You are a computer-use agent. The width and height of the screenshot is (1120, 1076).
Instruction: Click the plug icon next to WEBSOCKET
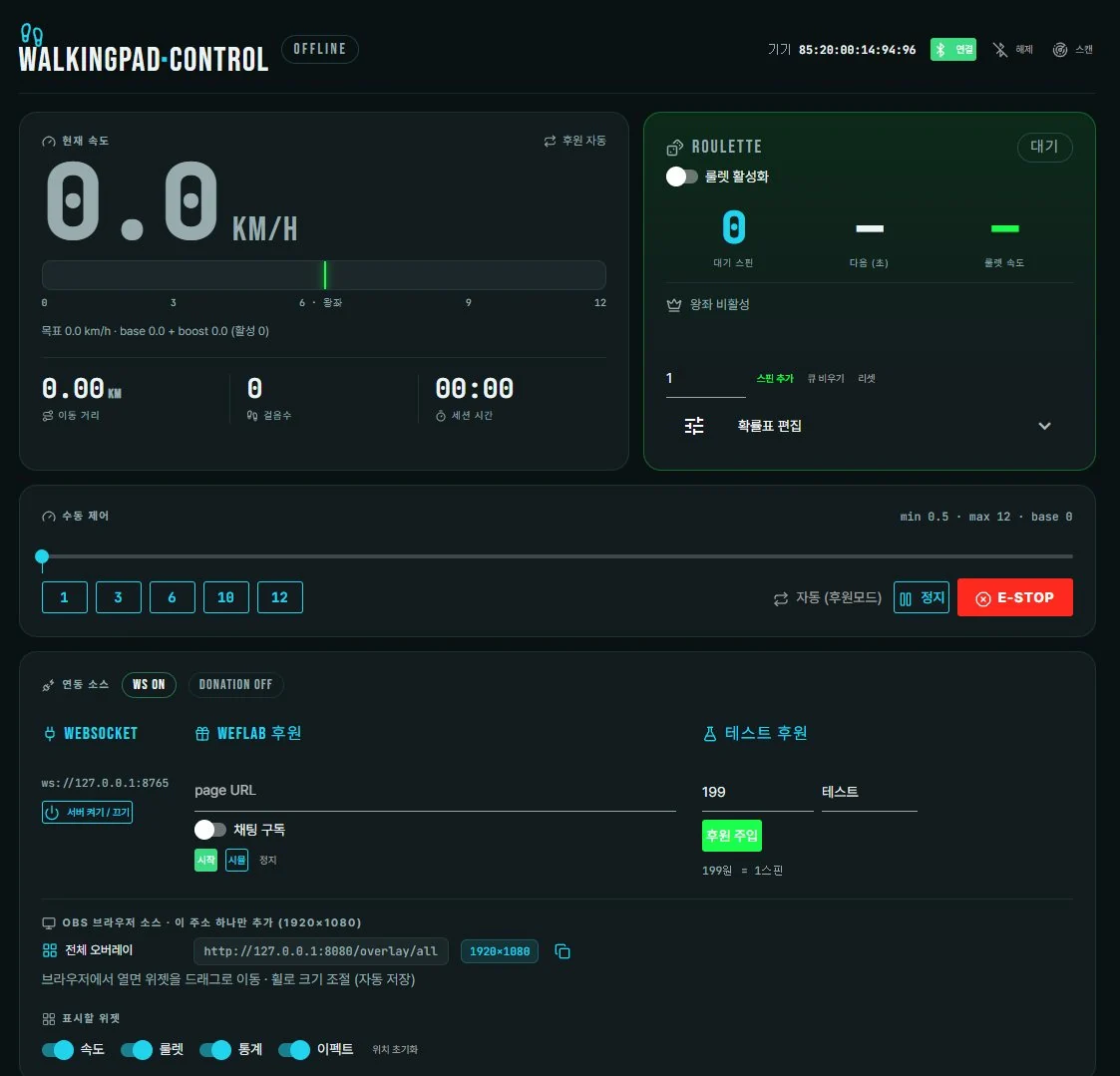[49, 734]
